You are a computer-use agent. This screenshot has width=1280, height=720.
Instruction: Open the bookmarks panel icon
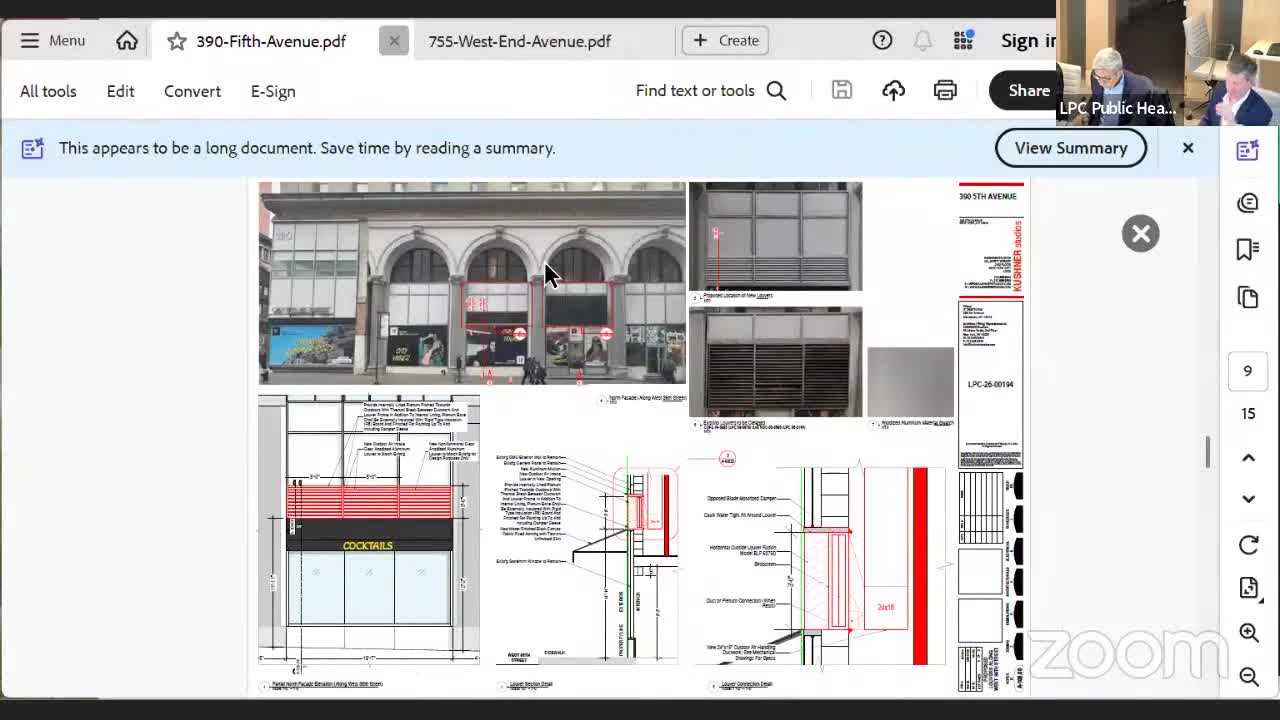[1248, 249]
